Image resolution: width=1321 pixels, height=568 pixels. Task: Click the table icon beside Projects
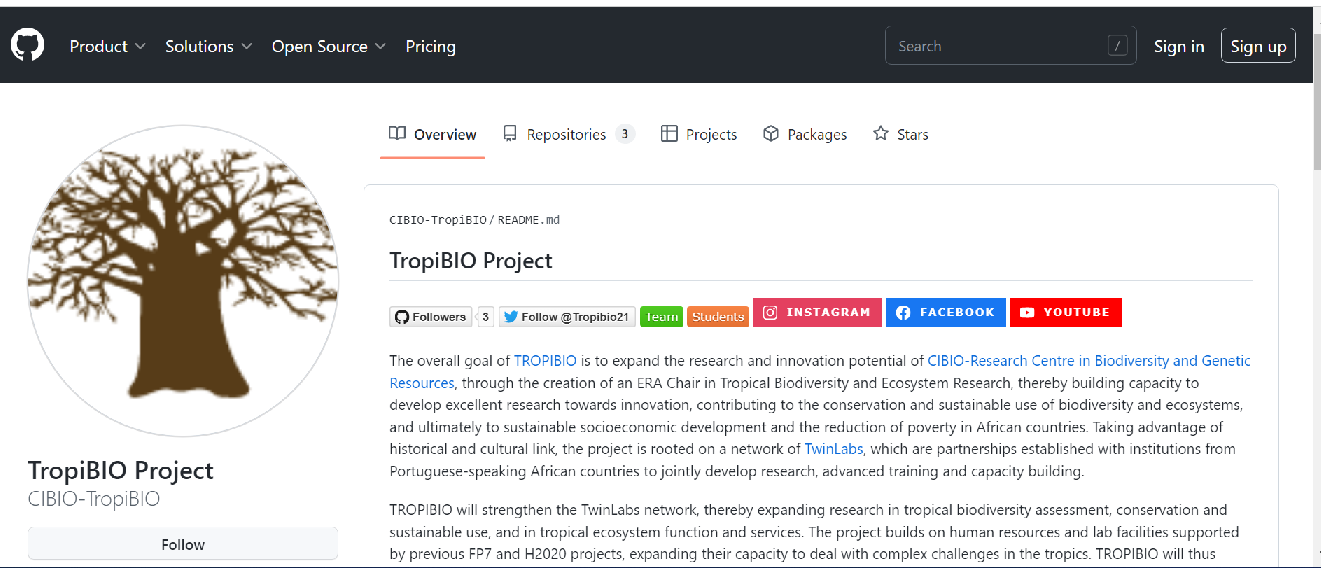click(x=669, y=134)
